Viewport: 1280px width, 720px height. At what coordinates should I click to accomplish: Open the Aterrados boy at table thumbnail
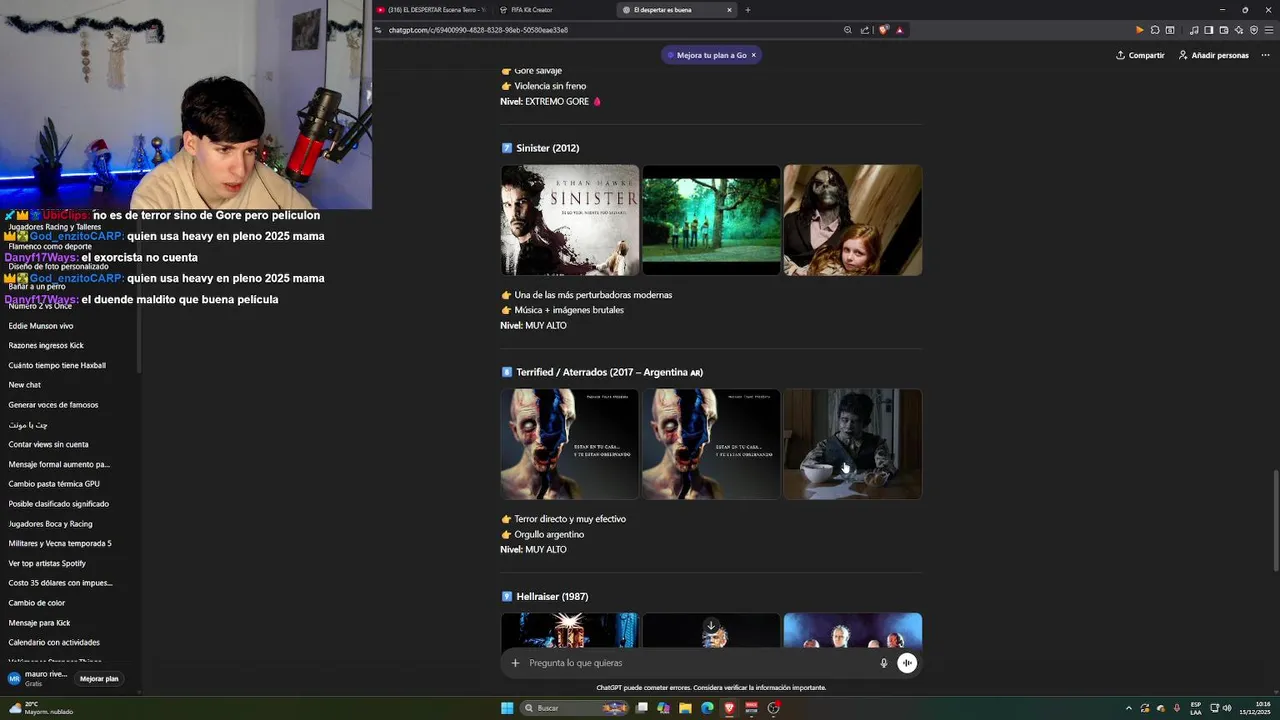click(853, 444)
